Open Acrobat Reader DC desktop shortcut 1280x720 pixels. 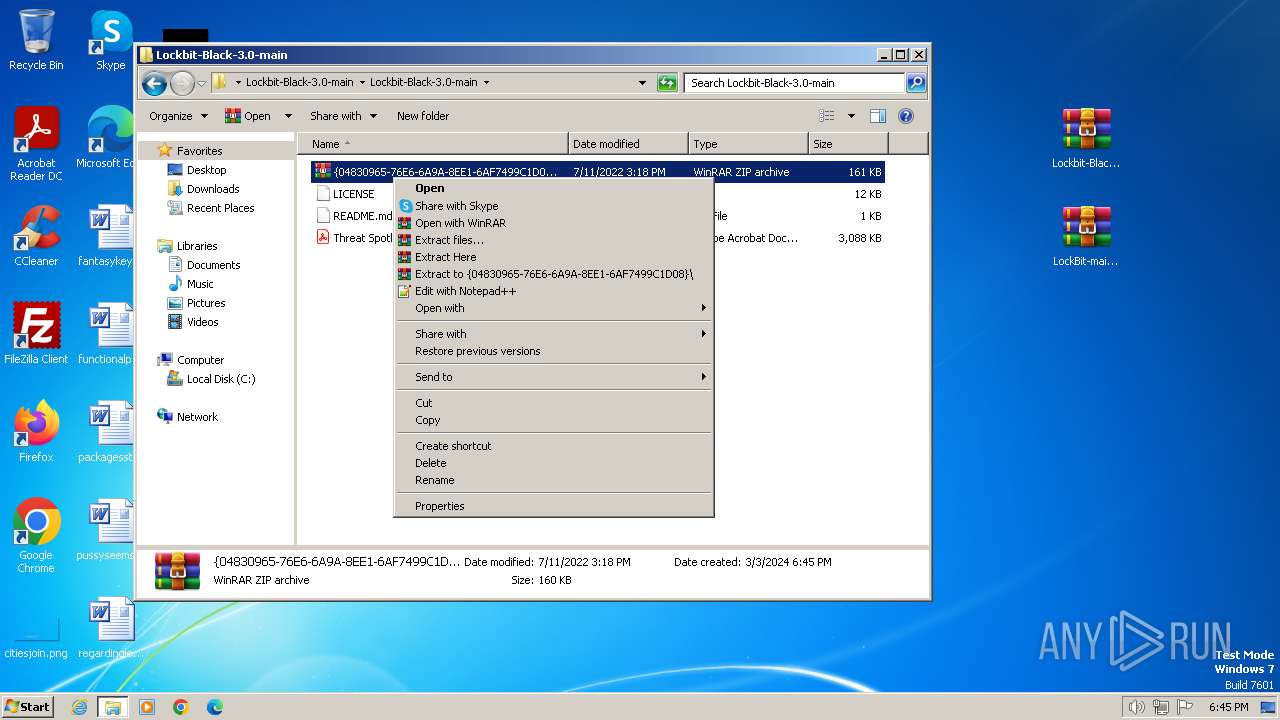36,143
